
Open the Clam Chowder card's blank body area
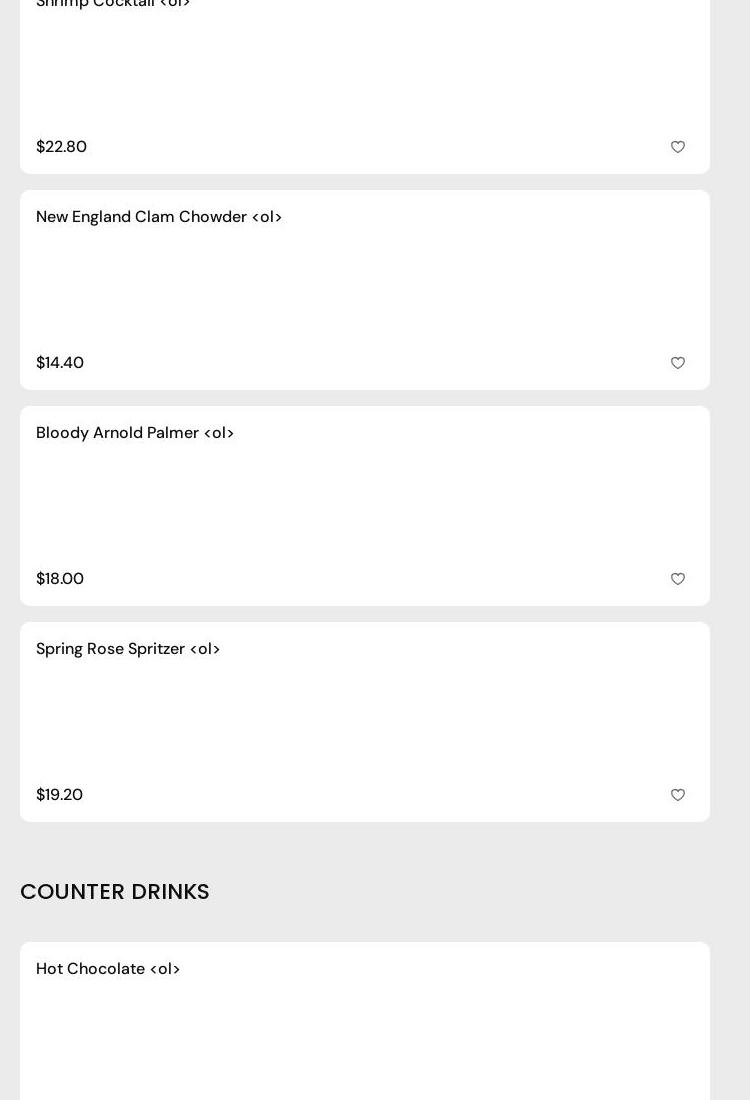click(365, 290)
